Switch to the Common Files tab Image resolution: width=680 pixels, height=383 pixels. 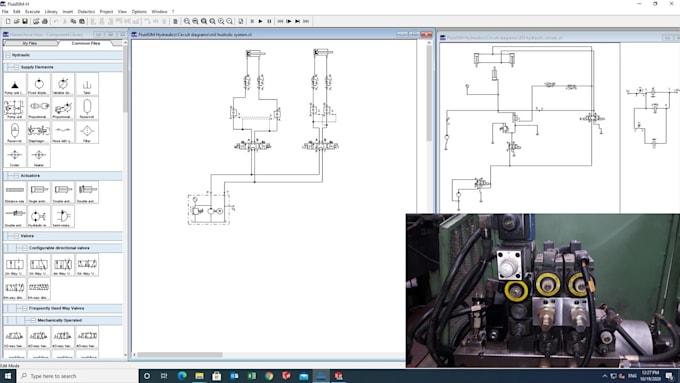click(86, 43)
